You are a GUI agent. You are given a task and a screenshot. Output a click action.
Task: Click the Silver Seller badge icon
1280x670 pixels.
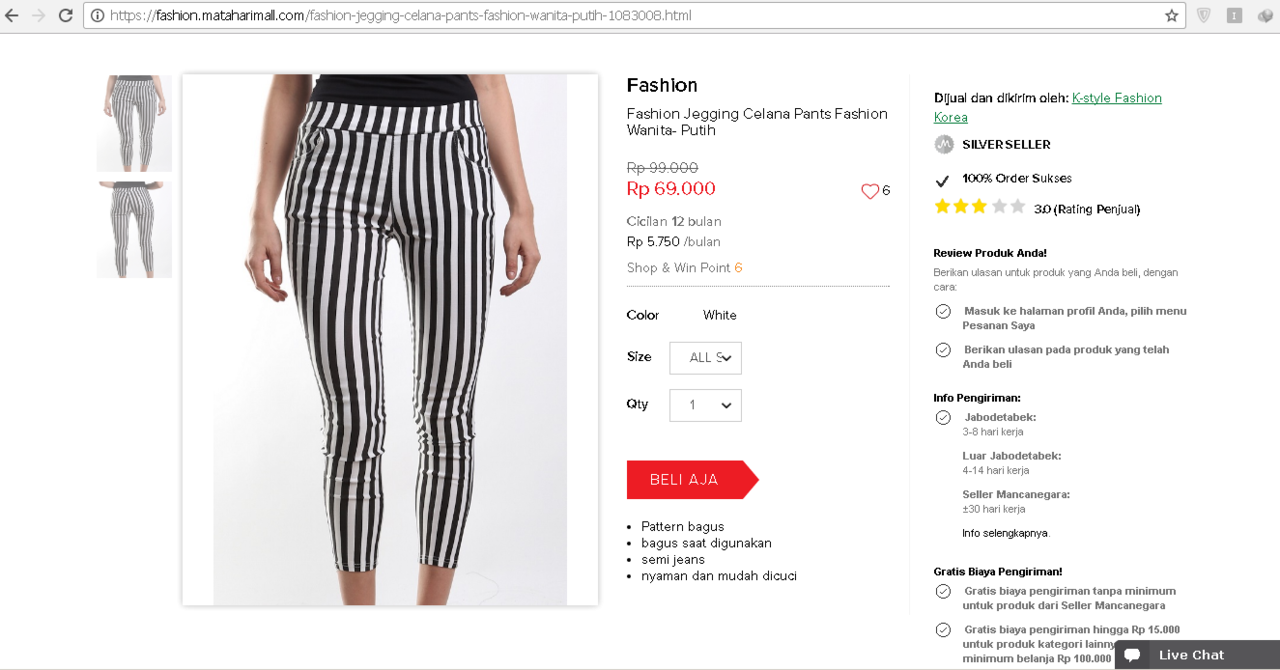944,145
